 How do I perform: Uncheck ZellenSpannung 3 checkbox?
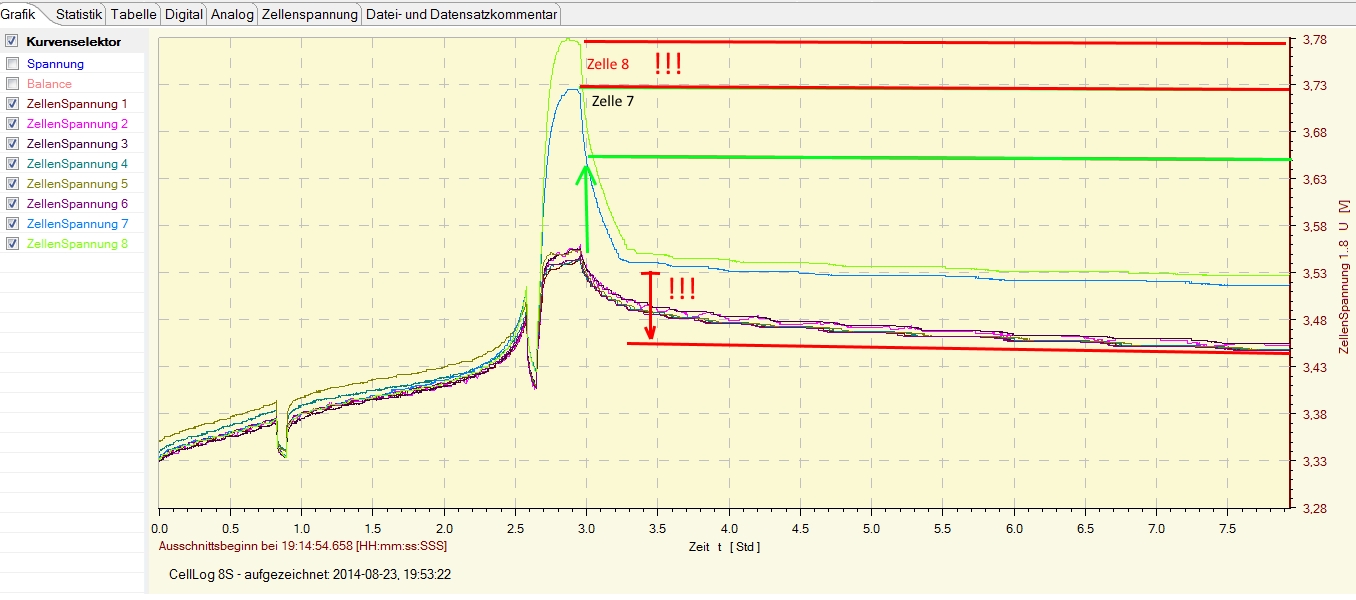12,144
